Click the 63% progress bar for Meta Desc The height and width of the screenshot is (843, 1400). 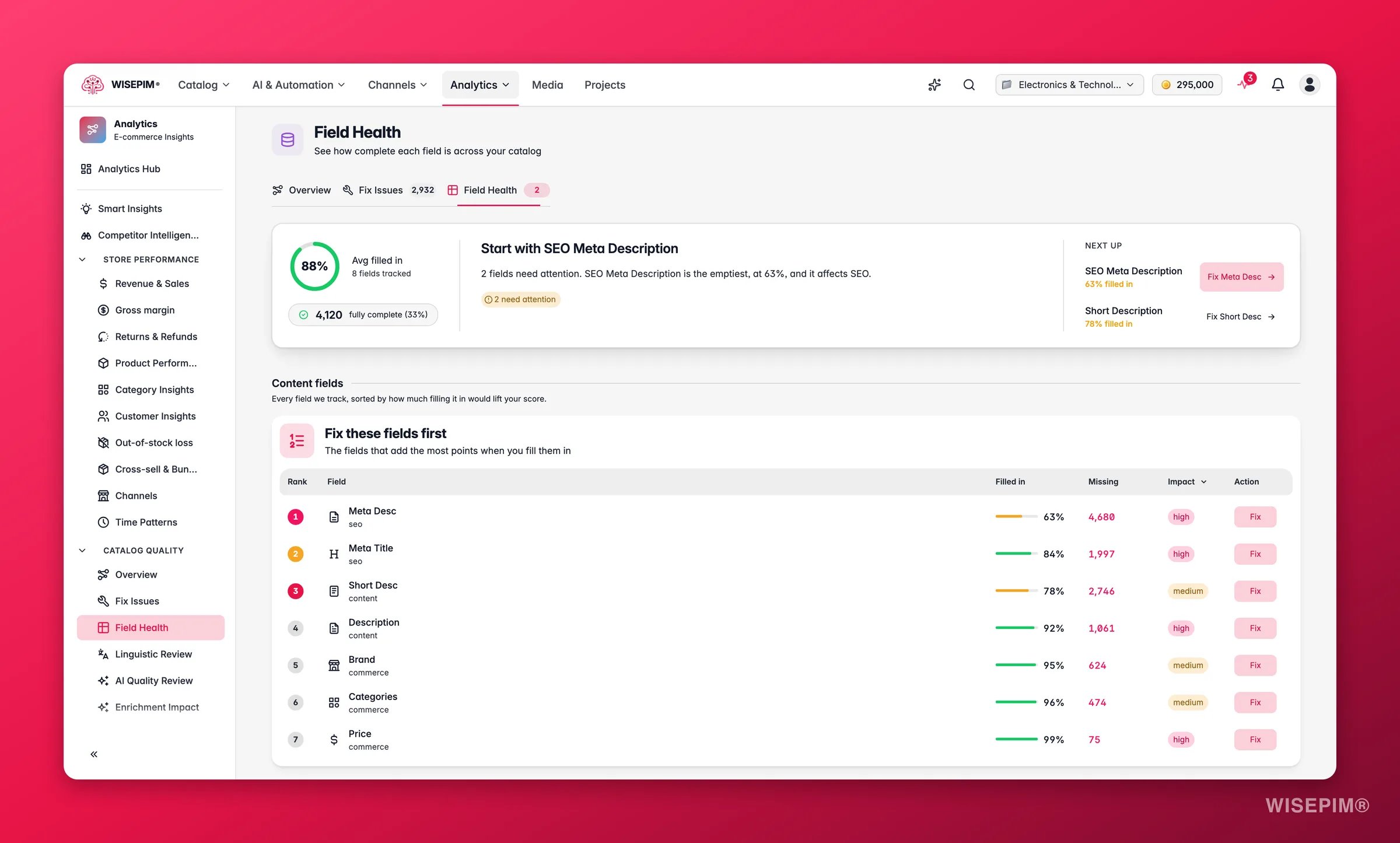tap(1016, 517)
